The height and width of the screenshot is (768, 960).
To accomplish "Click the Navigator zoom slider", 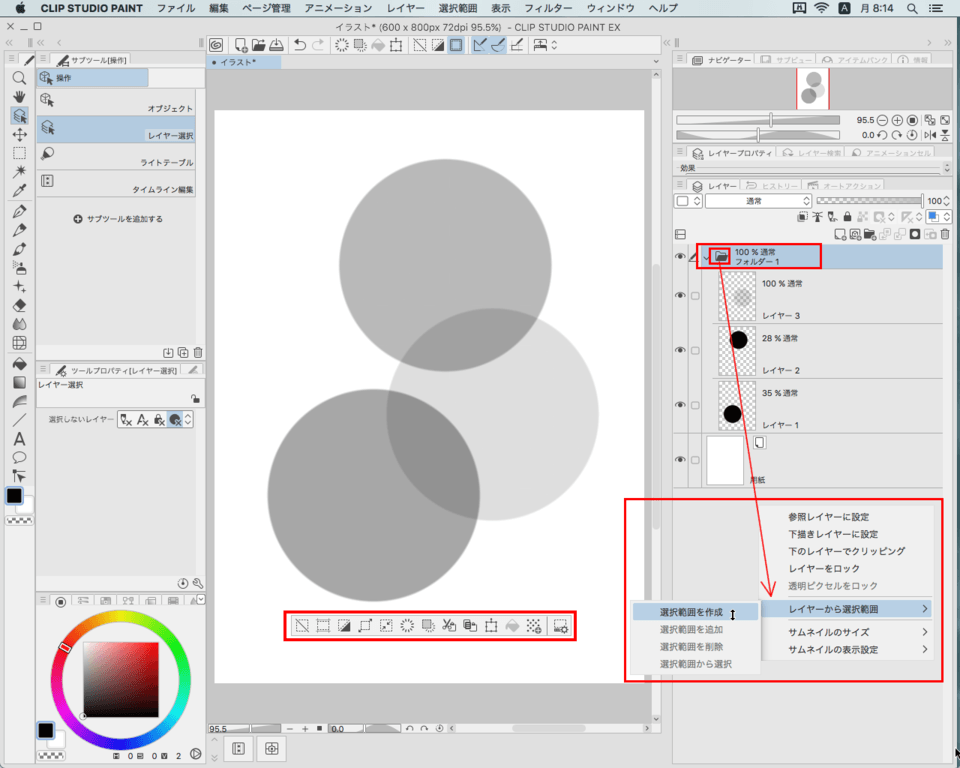I will pos(758,120).
